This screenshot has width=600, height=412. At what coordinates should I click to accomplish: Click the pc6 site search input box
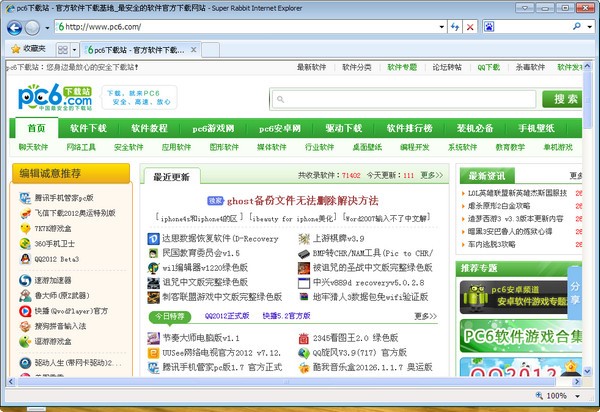pos(403,99)
